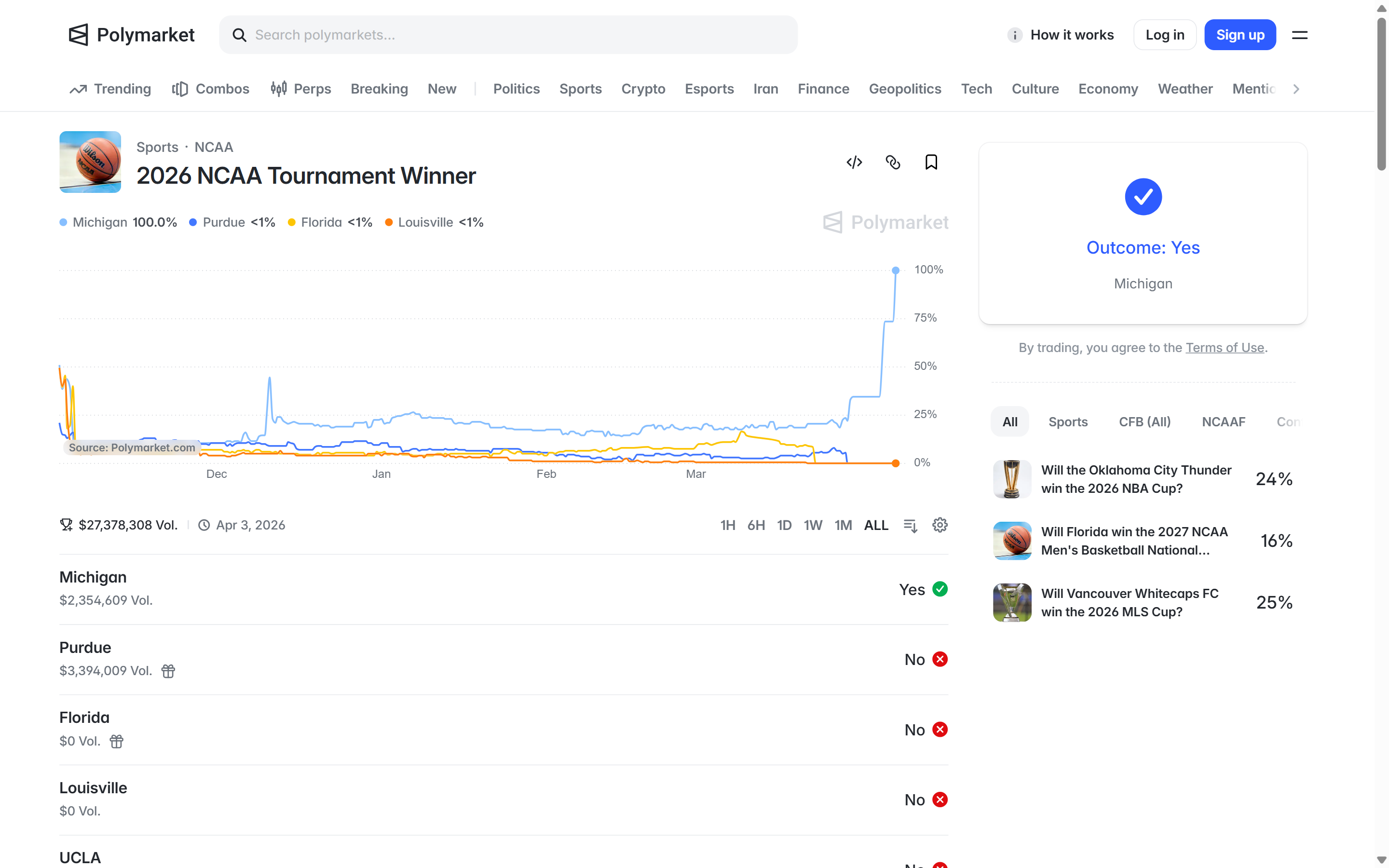Click the Log in button

pyautogui.click(x=1165, y=35)
